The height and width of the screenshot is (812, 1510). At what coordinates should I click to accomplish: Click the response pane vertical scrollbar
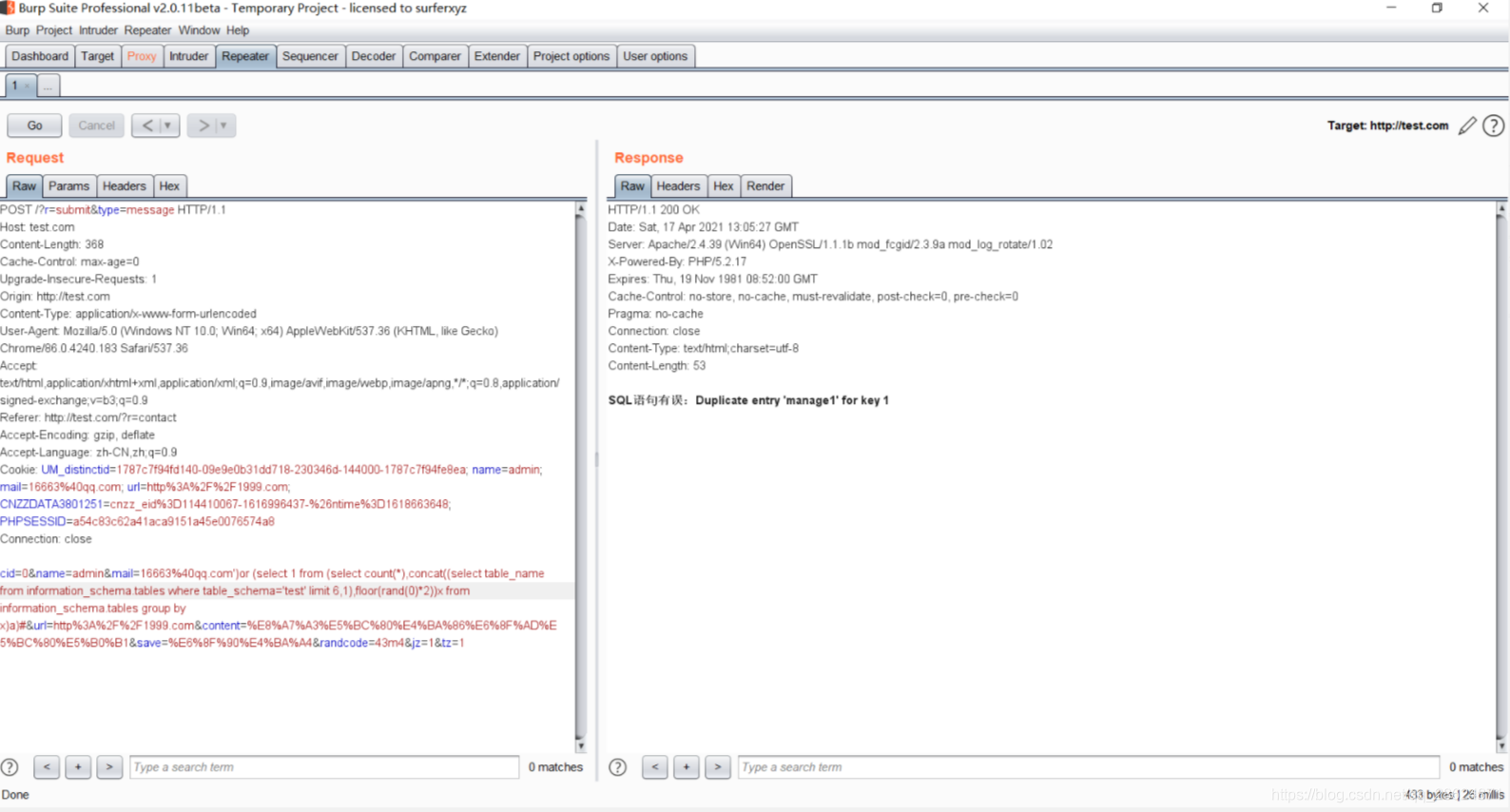pos(1501,477)
